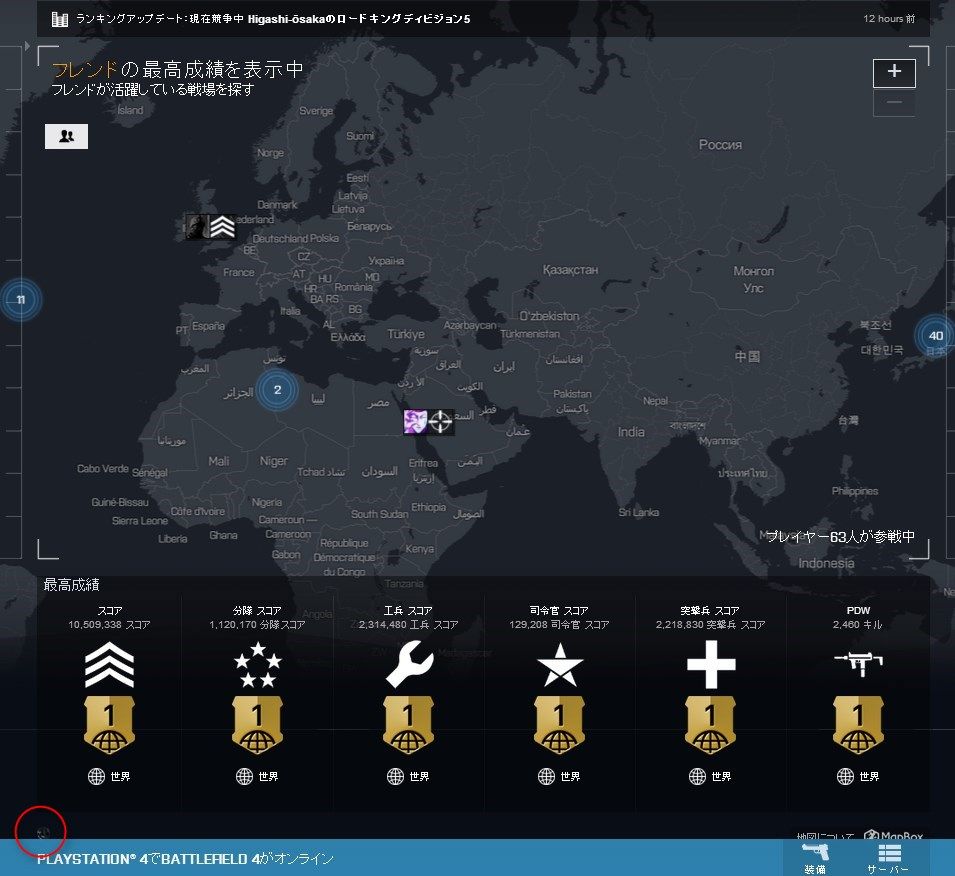Screen dimensions: 955x876
Task: Click the 'フレンドの最高成績を表示中' heading
Action: click(177, 69)
